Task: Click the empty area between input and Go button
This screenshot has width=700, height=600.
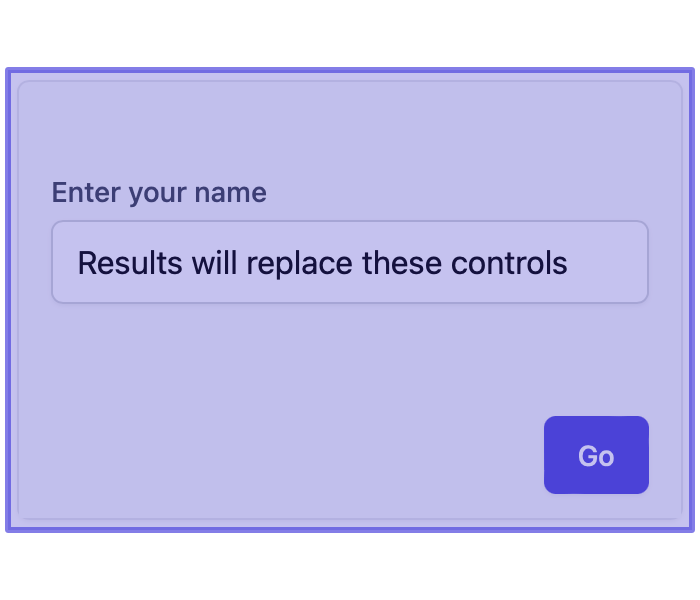Action: tap(350, 359)
